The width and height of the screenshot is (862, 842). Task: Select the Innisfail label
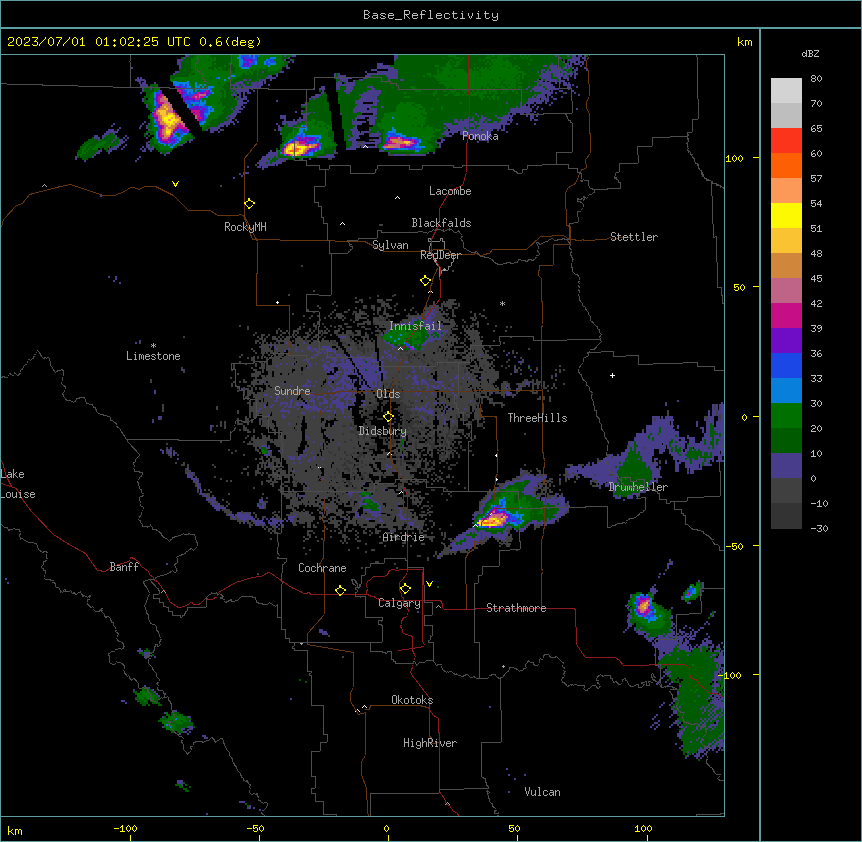coord(415,326)
